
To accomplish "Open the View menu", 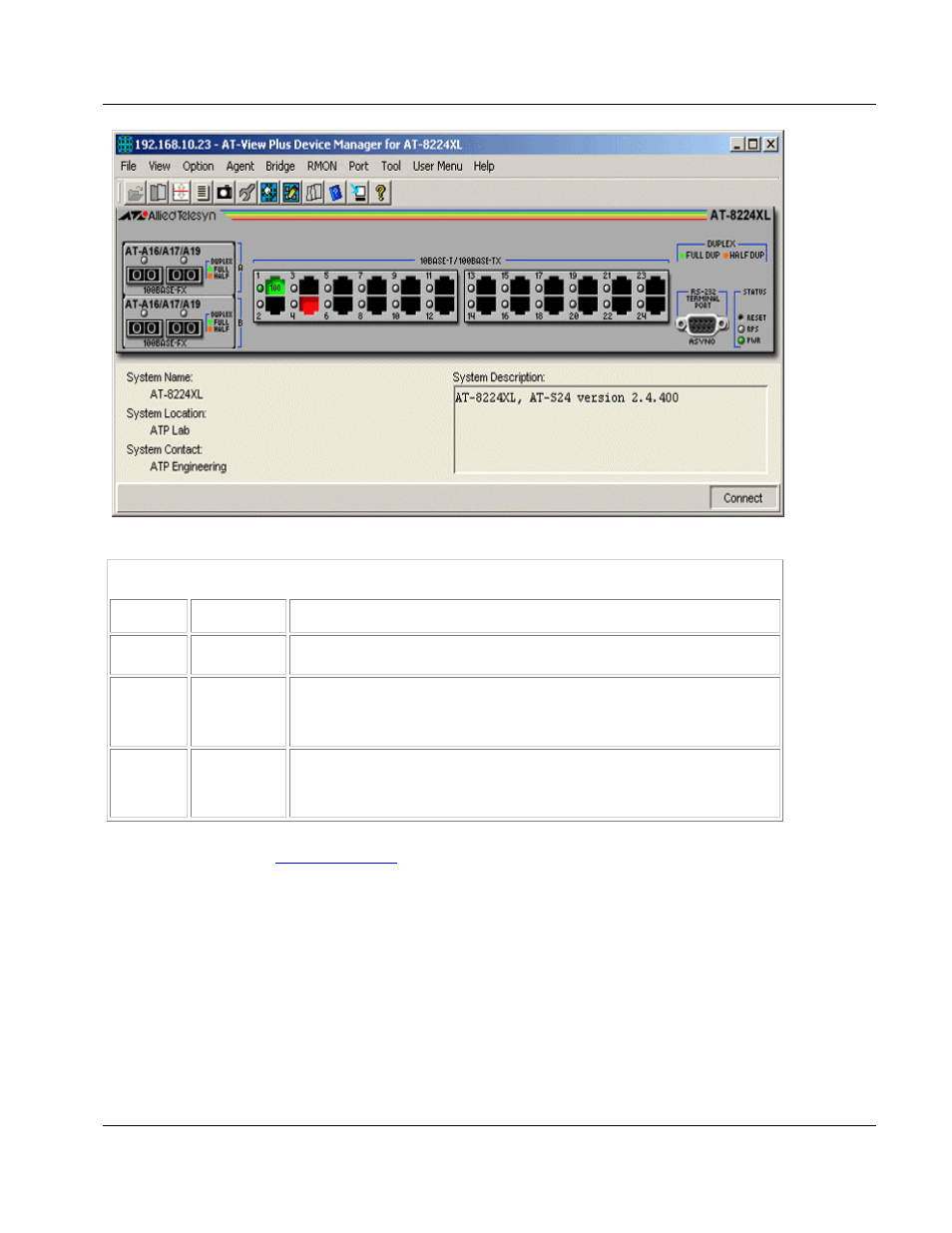I will point(160,167).
